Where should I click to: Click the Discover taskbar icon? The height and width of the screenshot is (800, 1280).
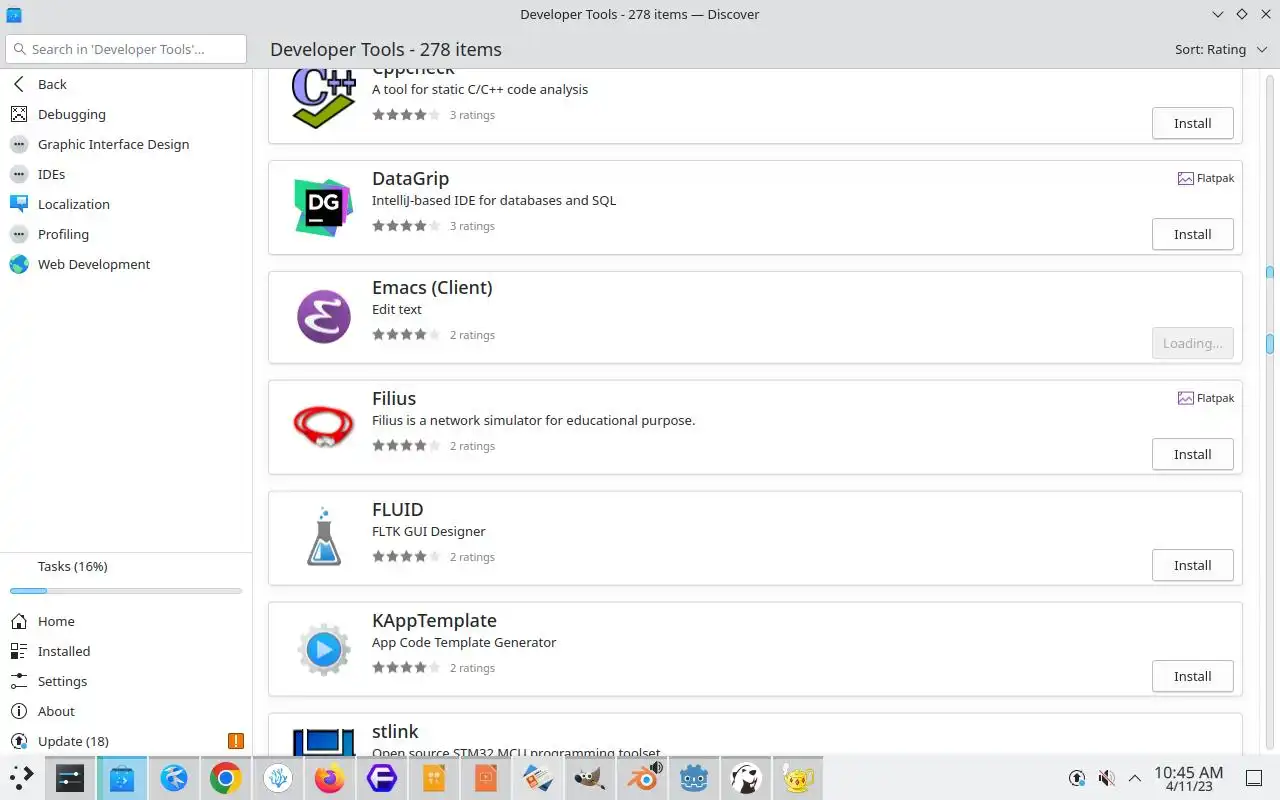pos(122,778)
